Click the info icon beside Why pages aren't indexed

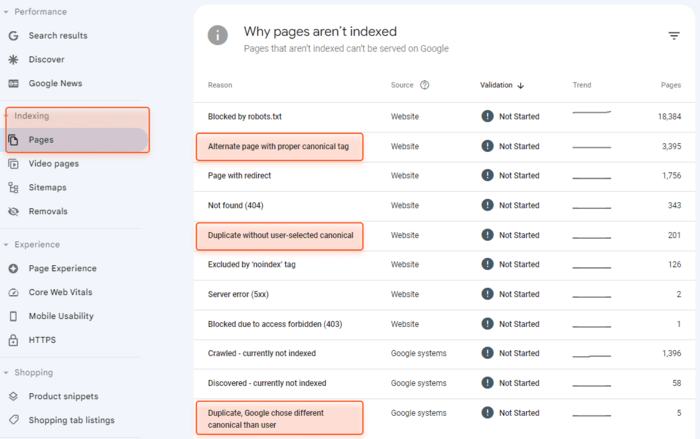(x=218, y=35)
